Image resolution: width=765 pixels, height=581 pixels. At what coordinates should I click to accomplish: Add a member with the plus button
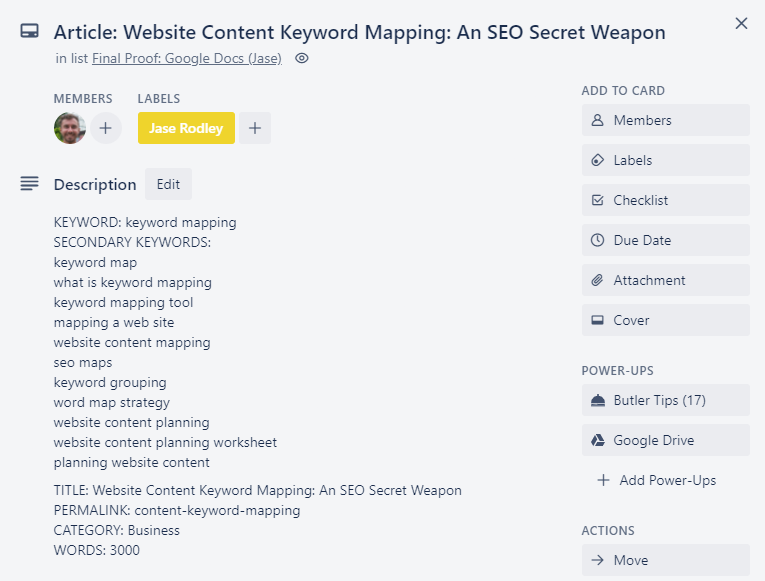click(105, 128)
